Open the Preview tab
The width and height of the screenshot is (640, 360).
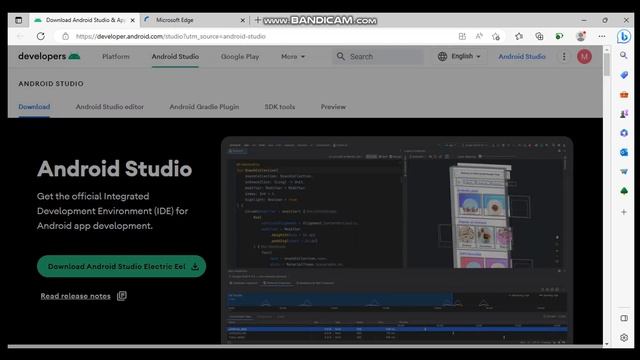[x=333, y=107]
